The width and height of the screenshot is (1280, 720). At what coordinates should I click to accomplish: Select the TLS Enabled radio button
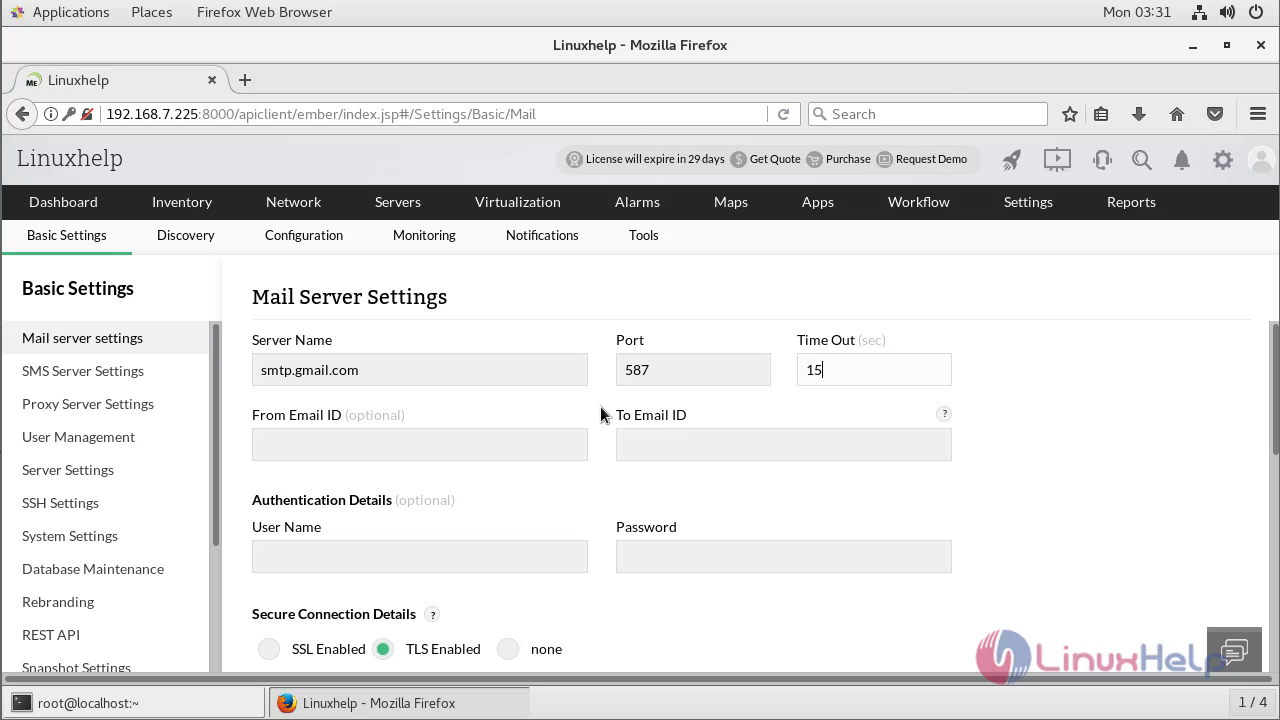[383, 649]
